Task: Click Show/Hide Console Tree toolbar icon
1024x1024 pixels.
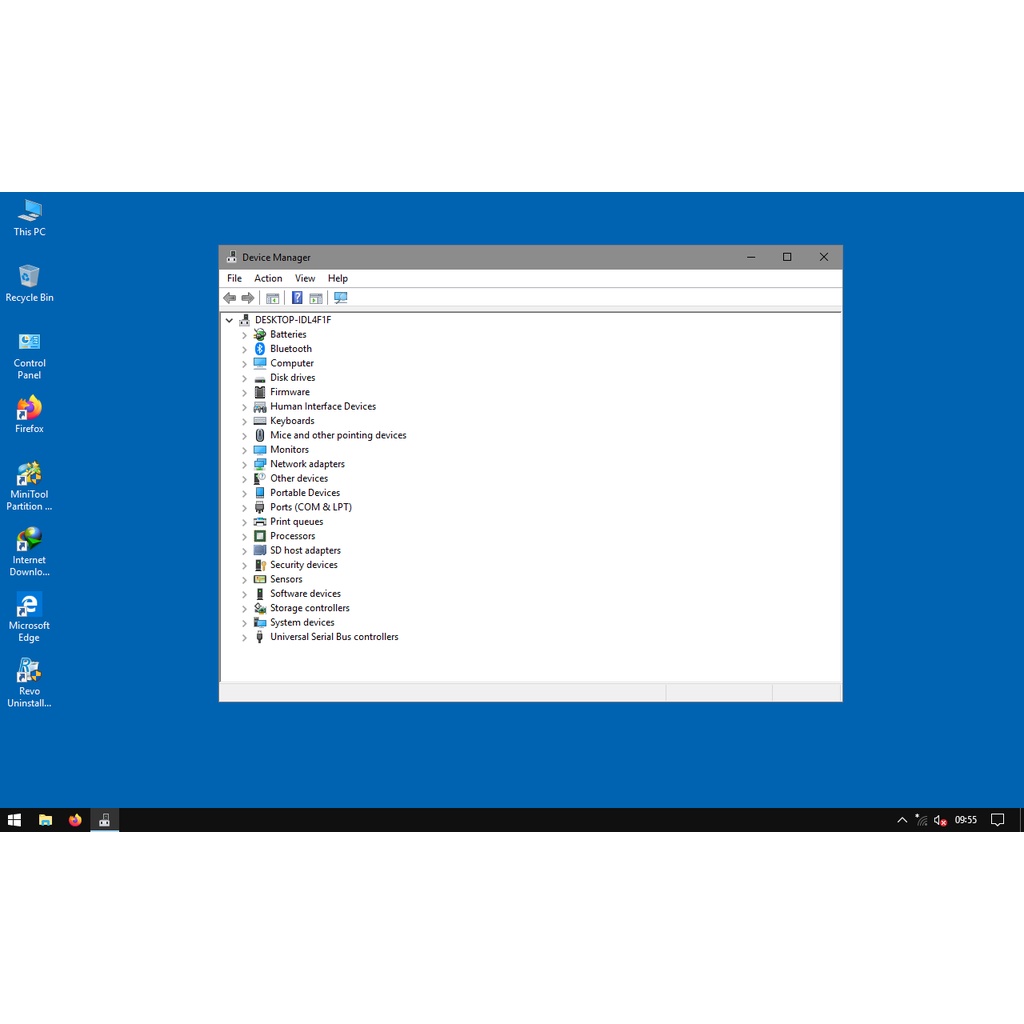Action: point(272,298)
